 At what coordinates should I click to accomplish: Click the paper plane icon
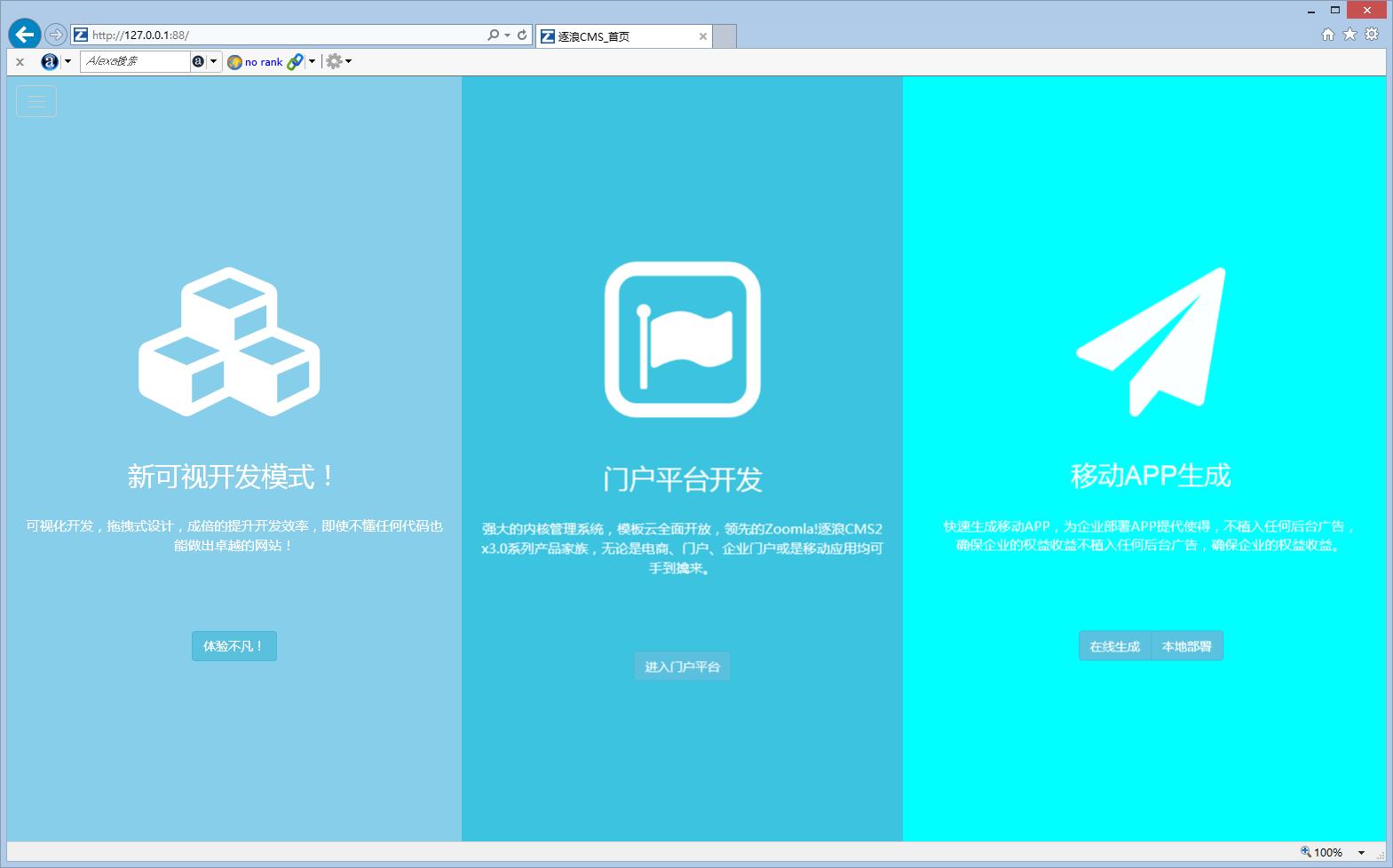(x=1151, y=342)
